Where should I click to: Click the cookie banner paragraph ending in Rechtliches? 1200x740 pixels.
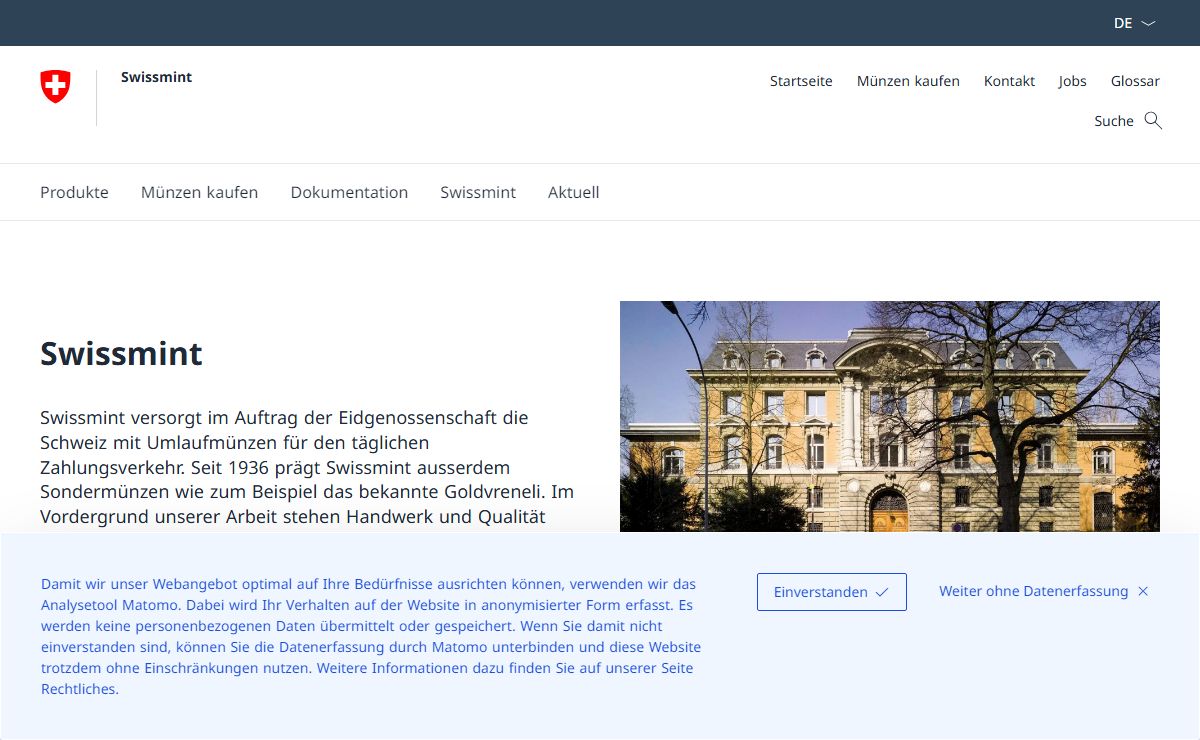pos(371,636)
